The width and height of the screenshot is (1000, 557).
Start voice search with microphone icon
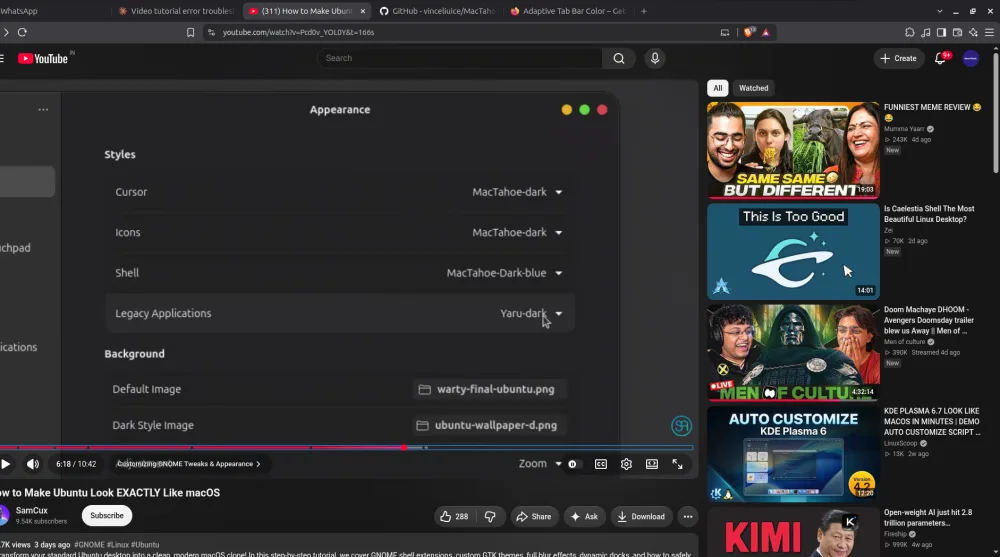(x=654, y=58)
